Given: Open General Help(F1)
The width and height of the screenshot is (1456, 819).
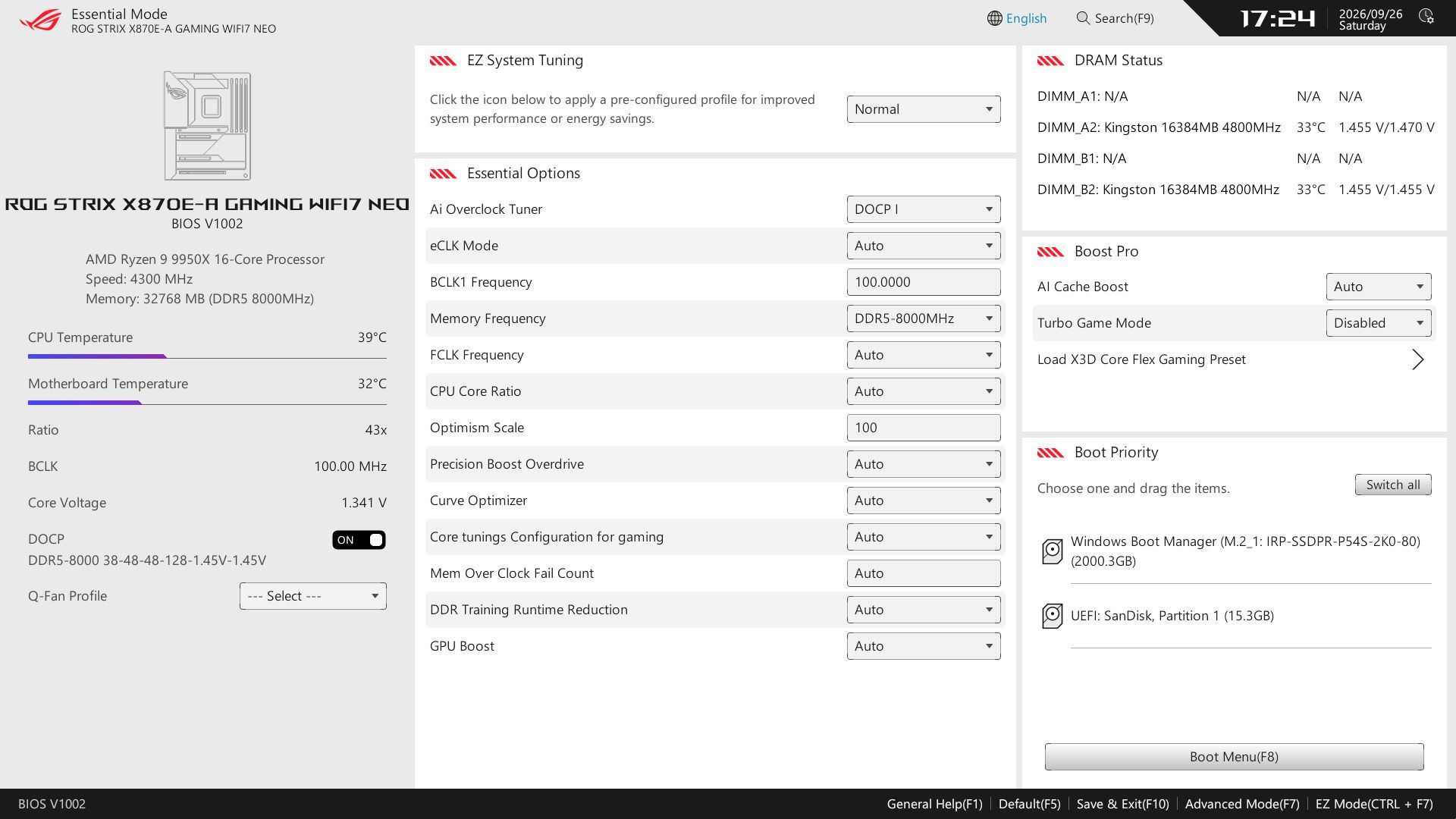Looking at the screenshot, I should (x=934, y=804).
